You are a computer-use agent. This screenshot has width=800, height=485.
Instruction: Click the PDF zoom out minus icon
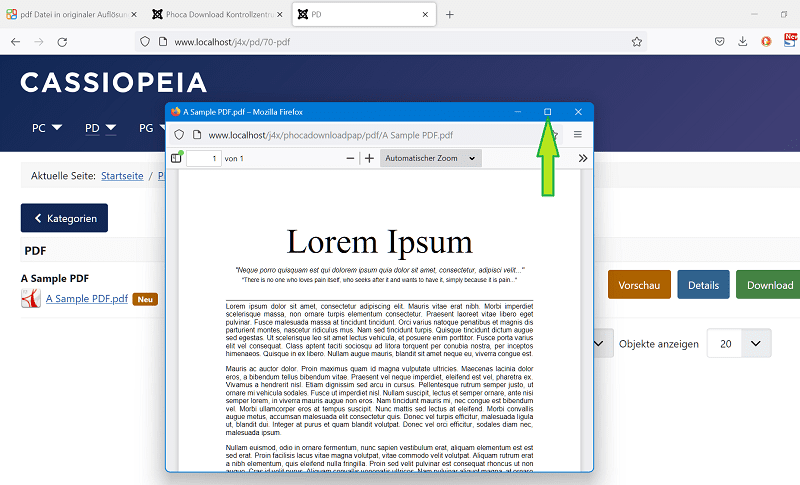(x=350, y=158)
